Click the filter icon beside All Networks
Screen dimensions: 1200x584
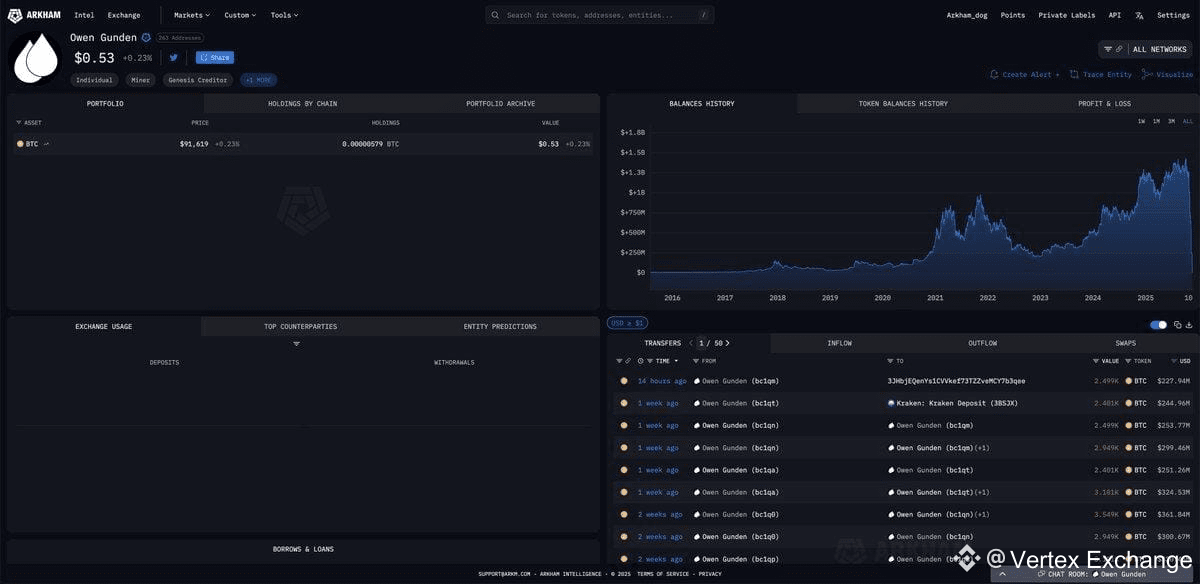point(1108,49)
